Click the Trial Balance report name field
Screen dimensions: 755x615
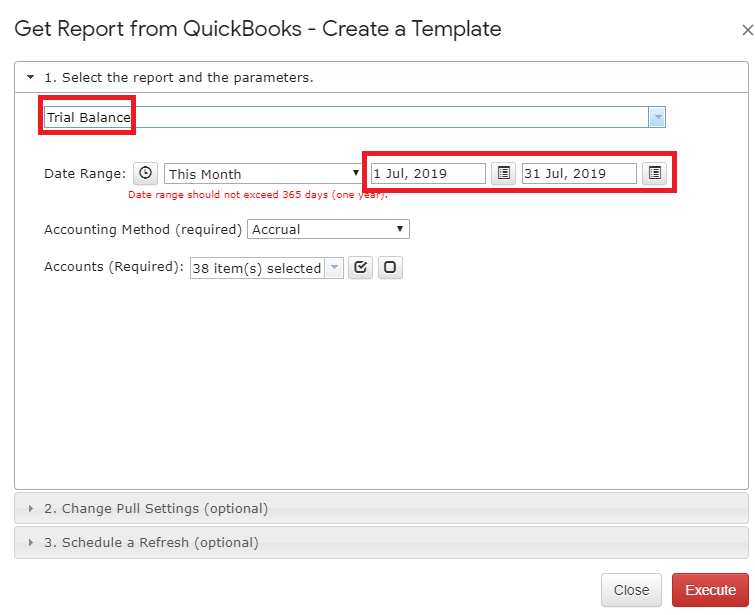click(346, 117)
